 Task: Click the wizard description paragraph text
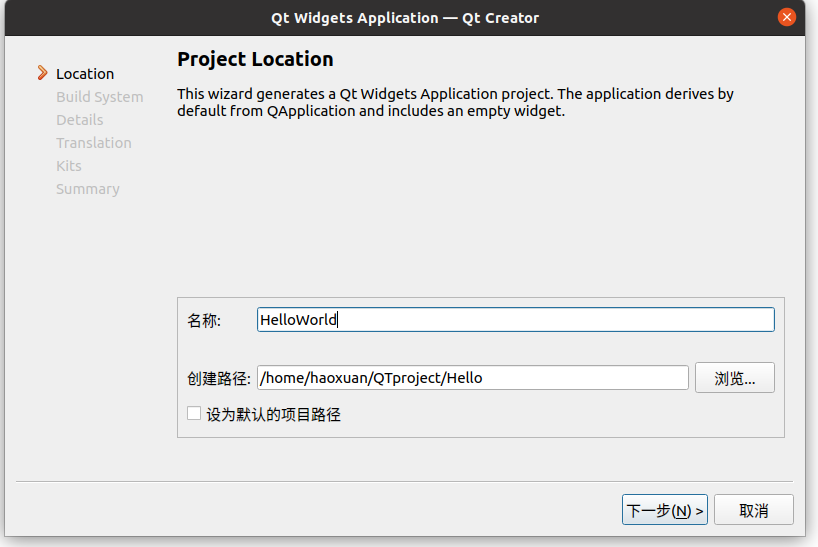455,102
